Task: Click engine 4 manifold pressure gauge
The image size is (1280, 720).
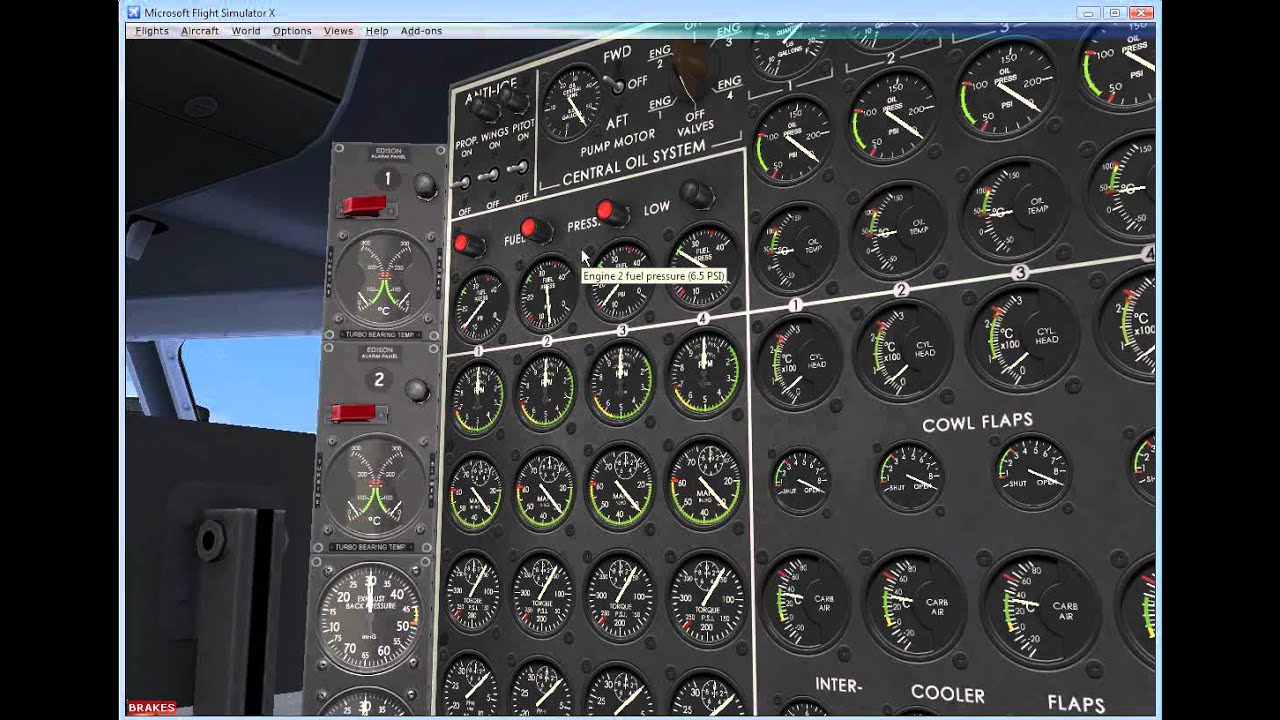Action: click(705, 481)
